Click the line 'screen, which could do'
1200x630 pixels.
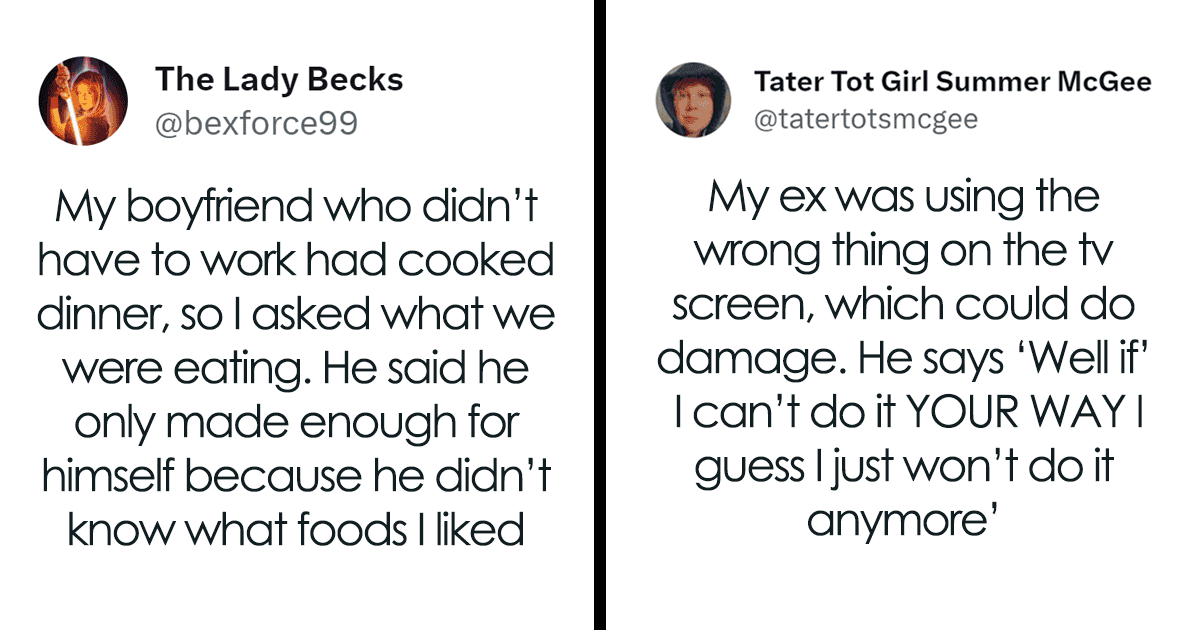pos(904,304)
